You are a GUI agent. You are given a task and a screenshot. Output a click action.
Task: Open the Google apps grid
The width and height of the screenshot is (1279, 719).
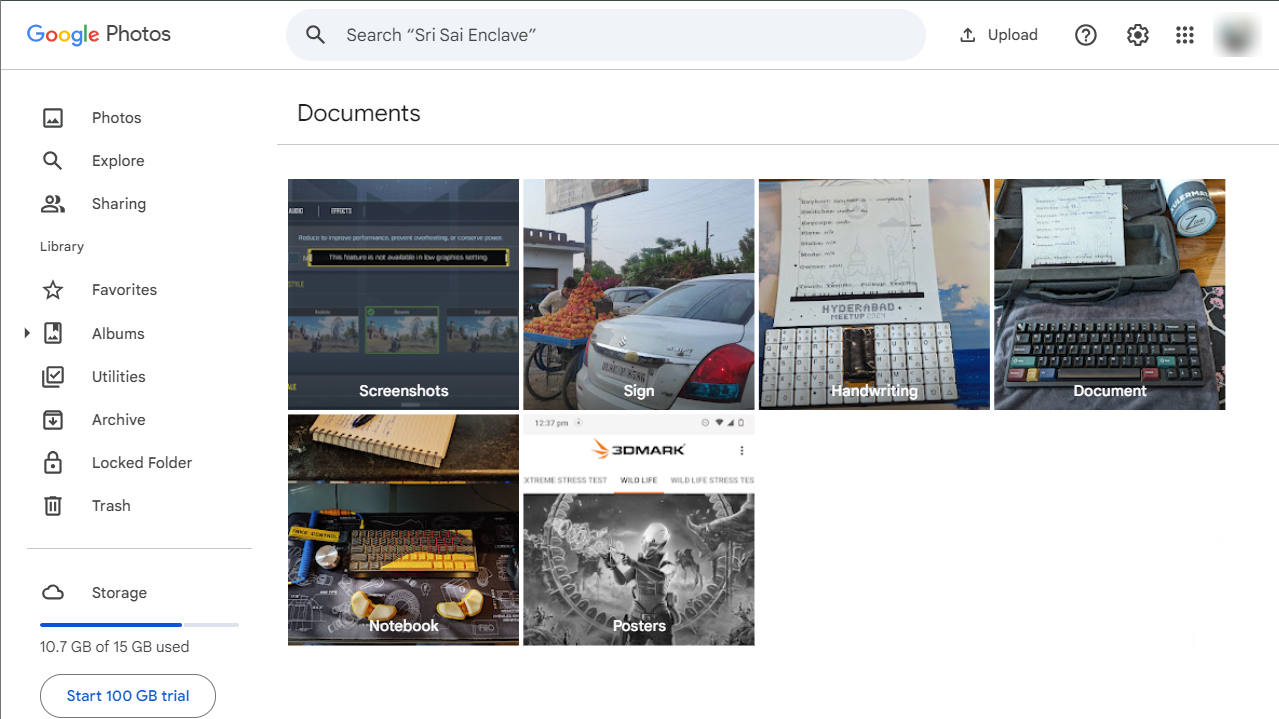coord(1184,34)
